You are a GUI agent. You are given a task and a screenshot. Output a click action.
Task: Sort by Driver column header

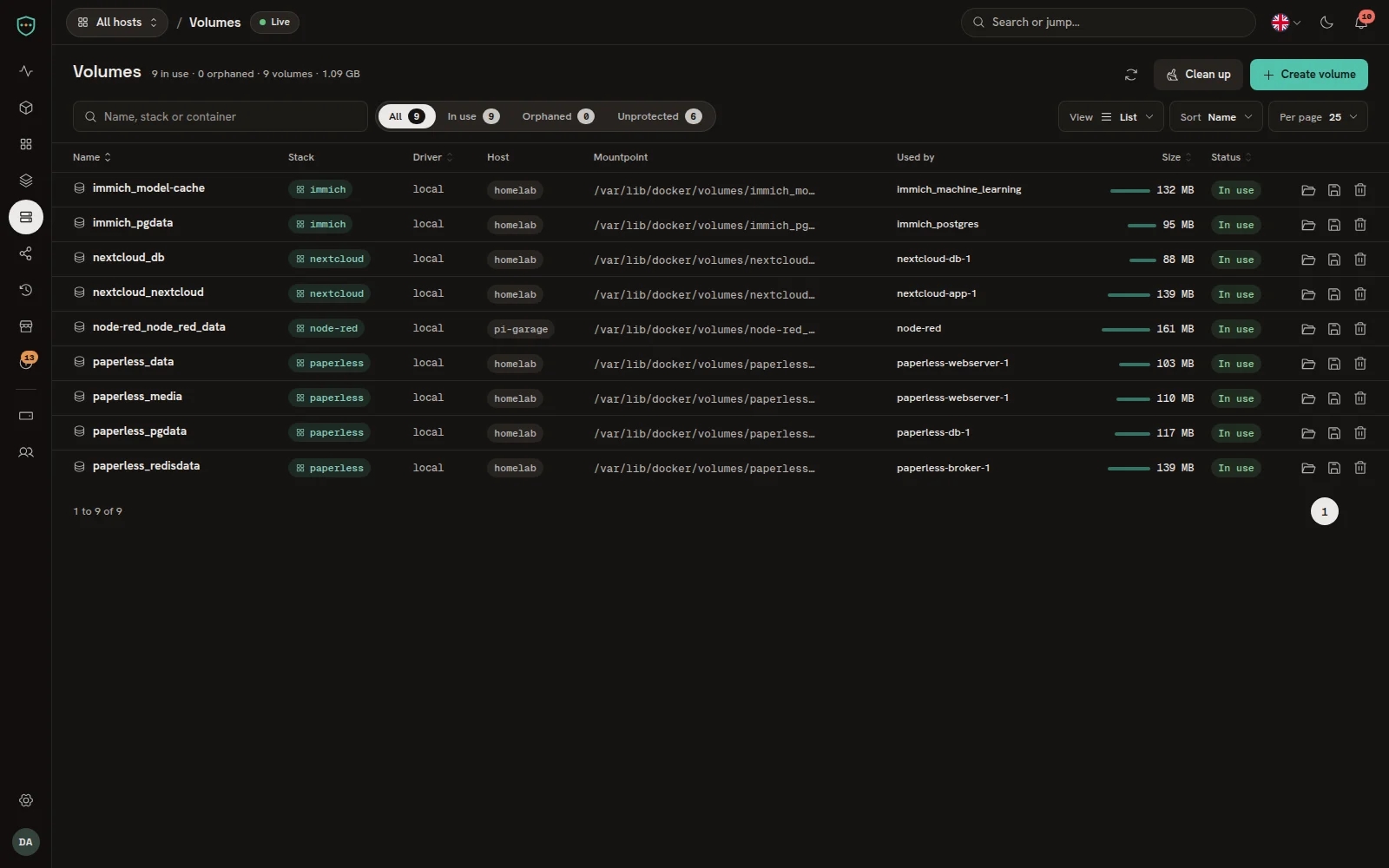[432, 157]
